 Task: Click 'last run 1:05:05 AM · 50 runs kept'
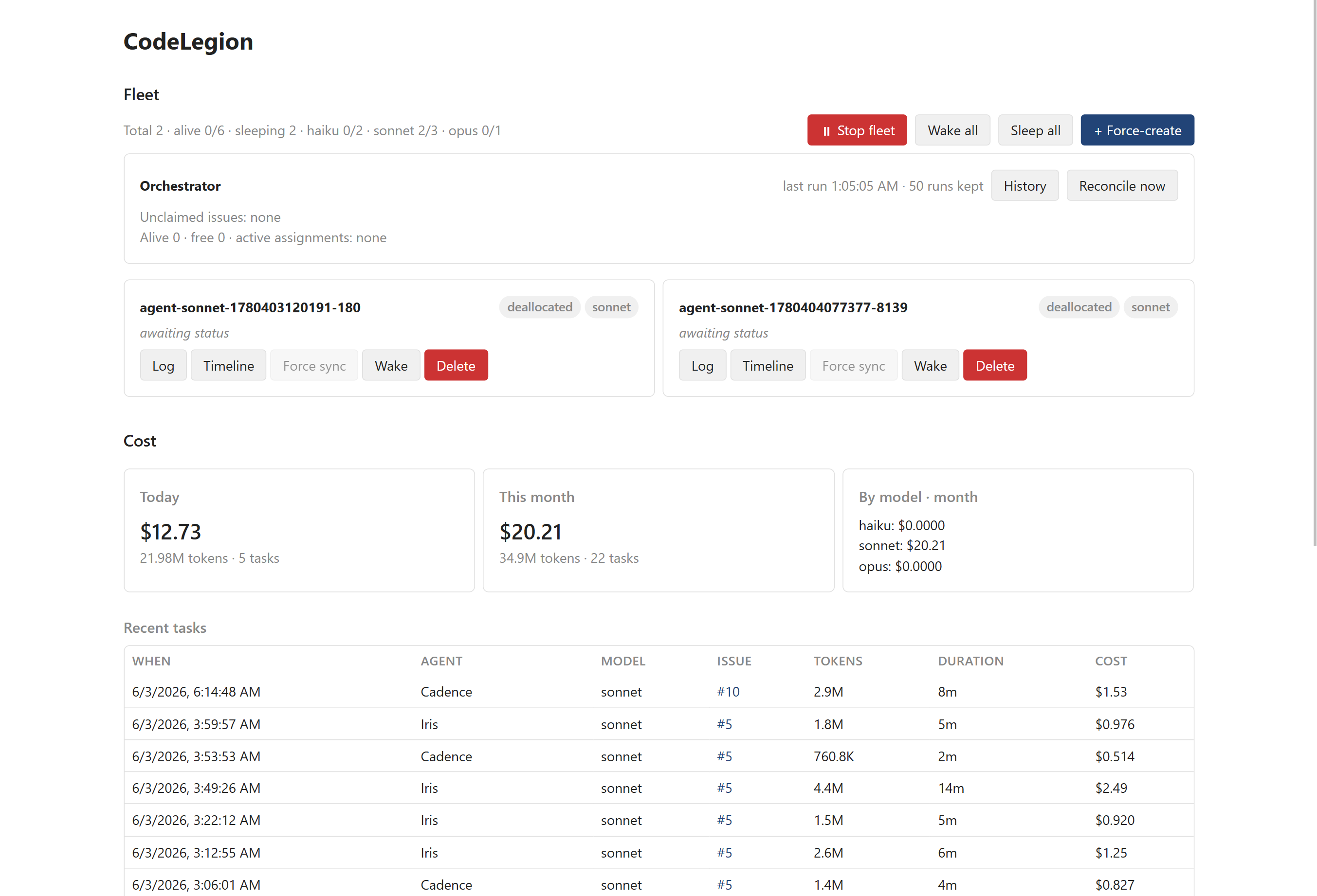pos(883,186)
